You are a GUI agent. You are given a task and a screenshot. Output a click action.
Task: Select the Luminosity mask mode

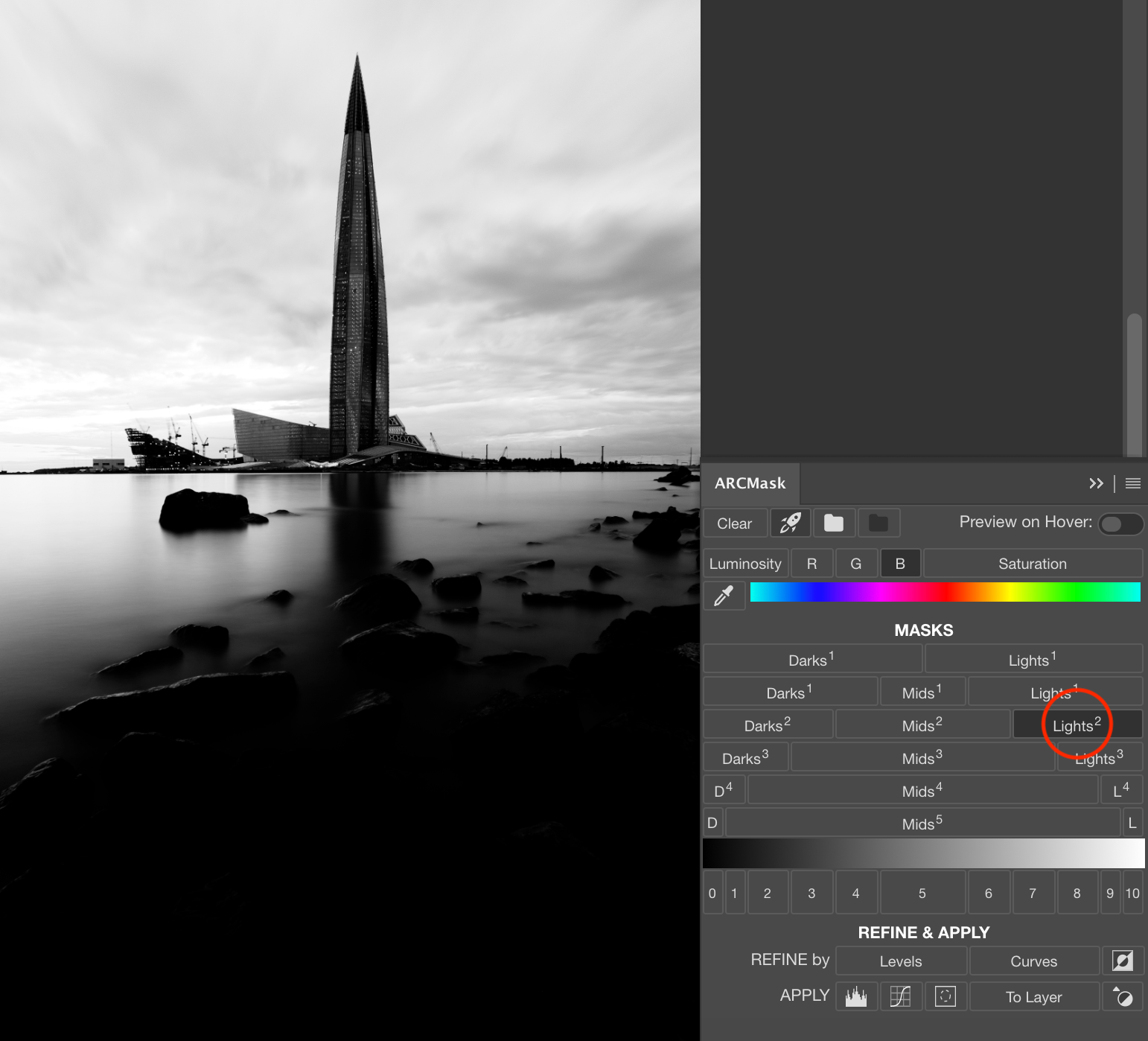click(745, 564)
